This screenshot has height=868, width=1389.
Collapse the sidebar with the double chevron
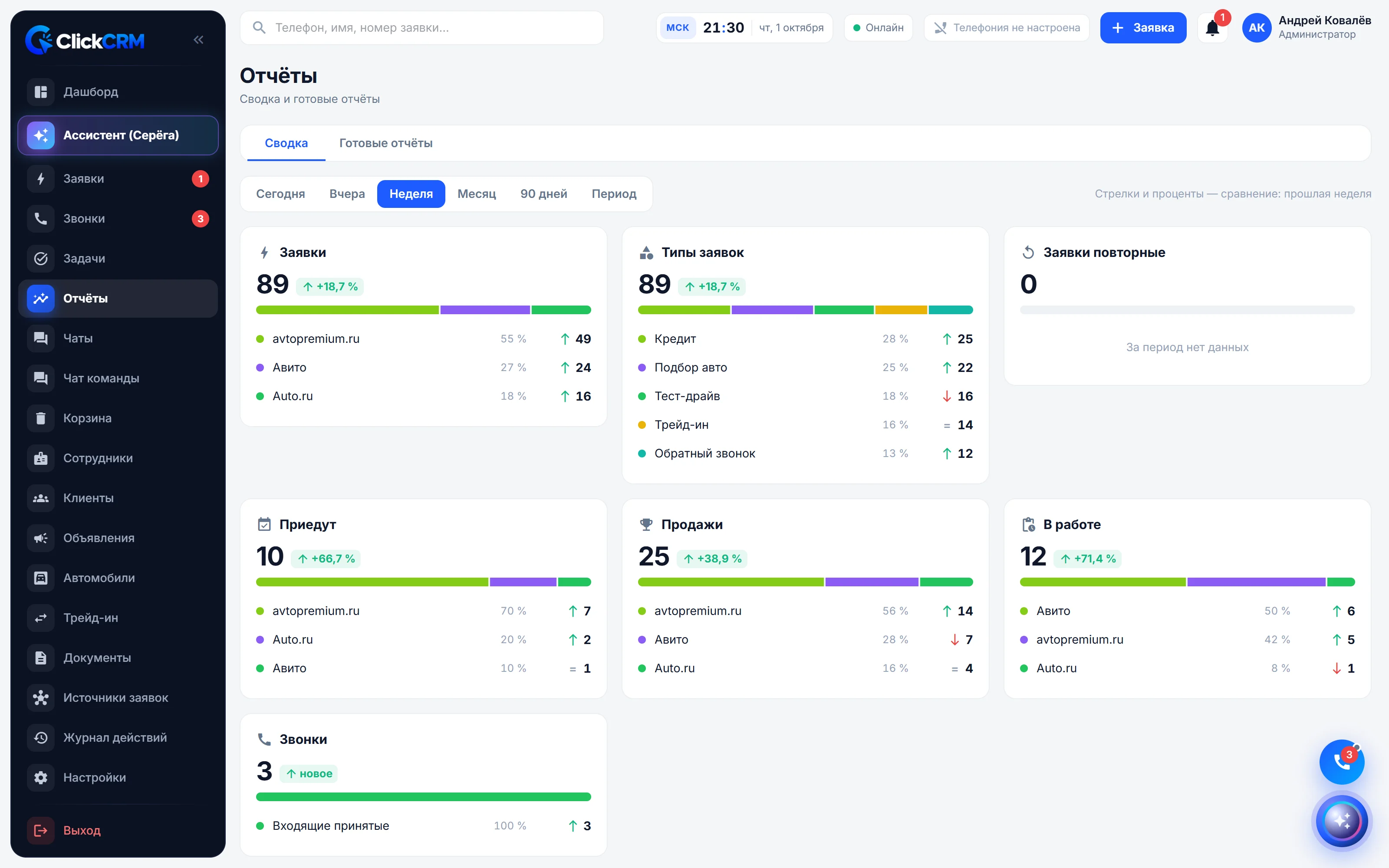[199, 39]
